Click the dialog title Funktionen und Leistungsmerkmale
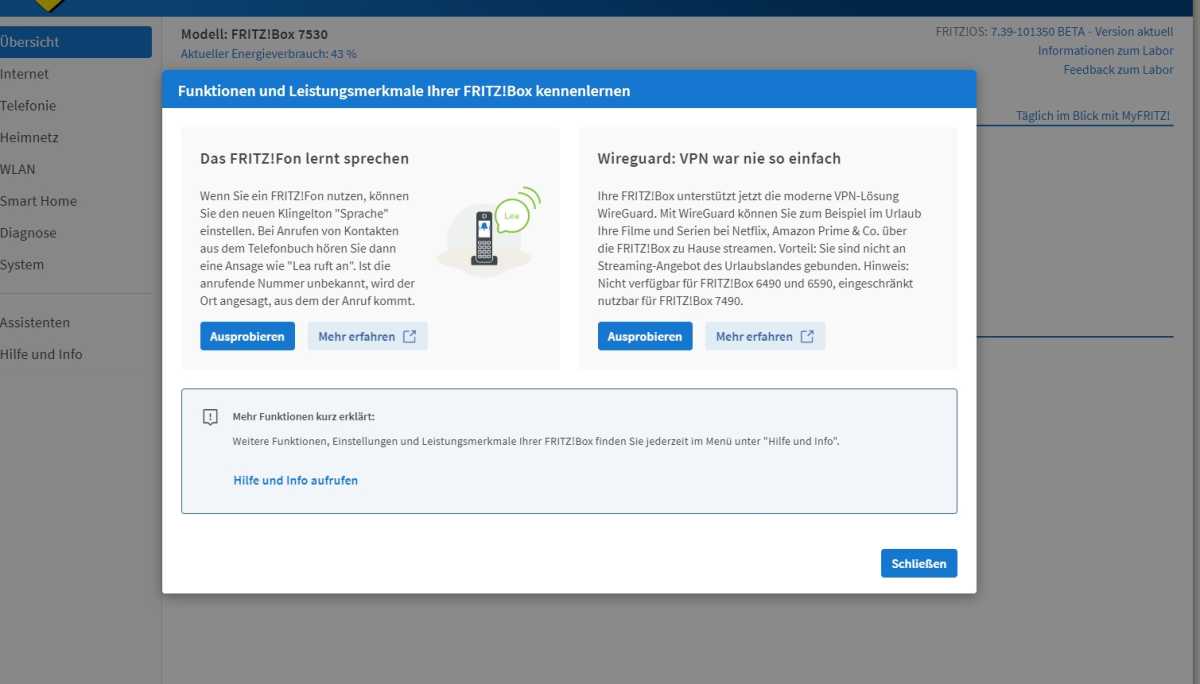The image size is (1200, 684). 404,90
